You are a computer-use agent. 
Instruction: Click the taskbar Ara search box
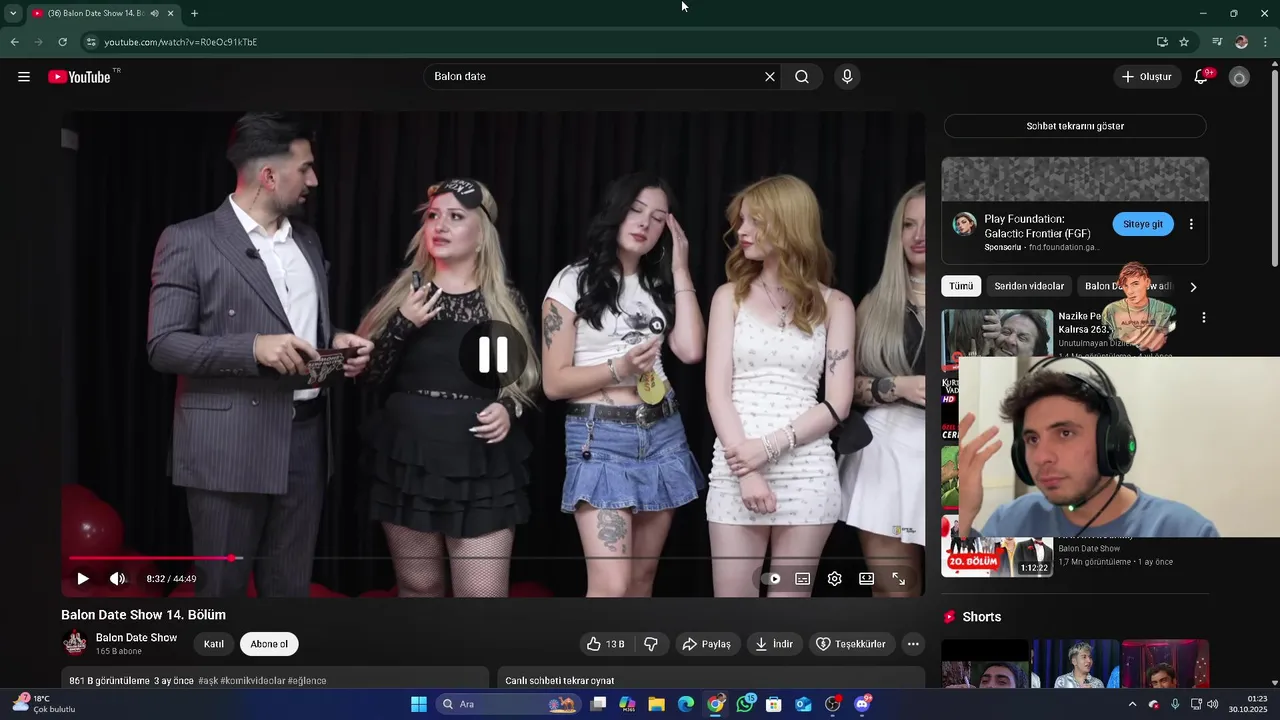click(509, 704)
